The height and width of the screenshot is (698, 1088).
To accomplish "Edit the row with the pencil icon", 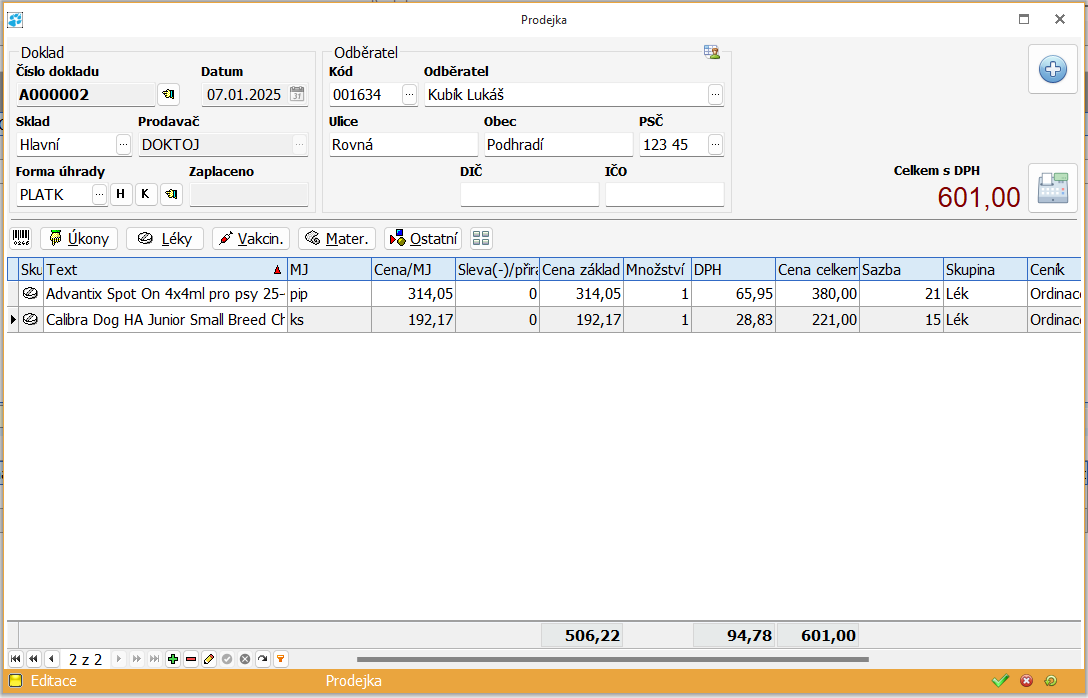I will click(x=209, y=659).
